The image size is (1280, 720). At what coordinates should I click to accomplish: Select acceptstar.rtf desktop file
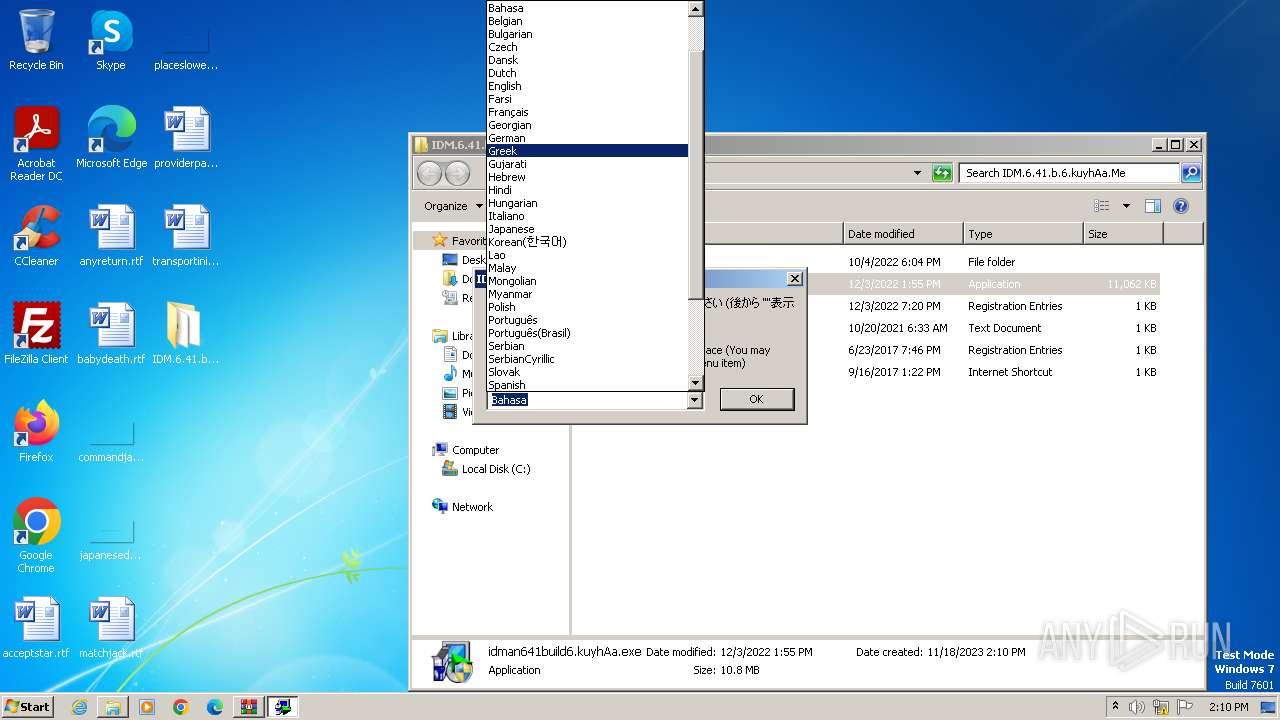coord(36,628)
